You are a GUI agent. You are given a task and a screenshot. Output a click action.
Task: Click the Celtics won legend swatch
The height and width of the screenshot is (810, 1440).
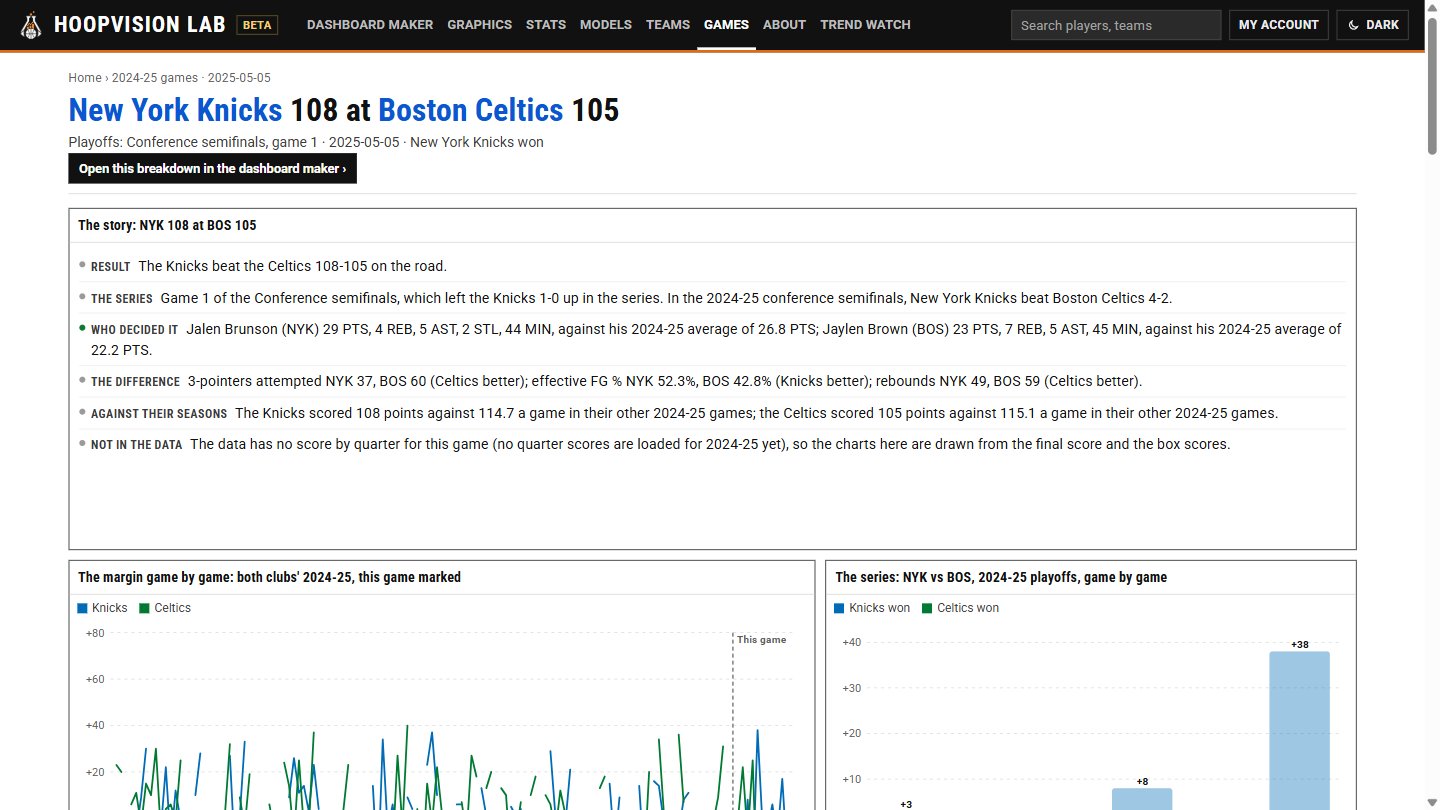tap(927, 608)
